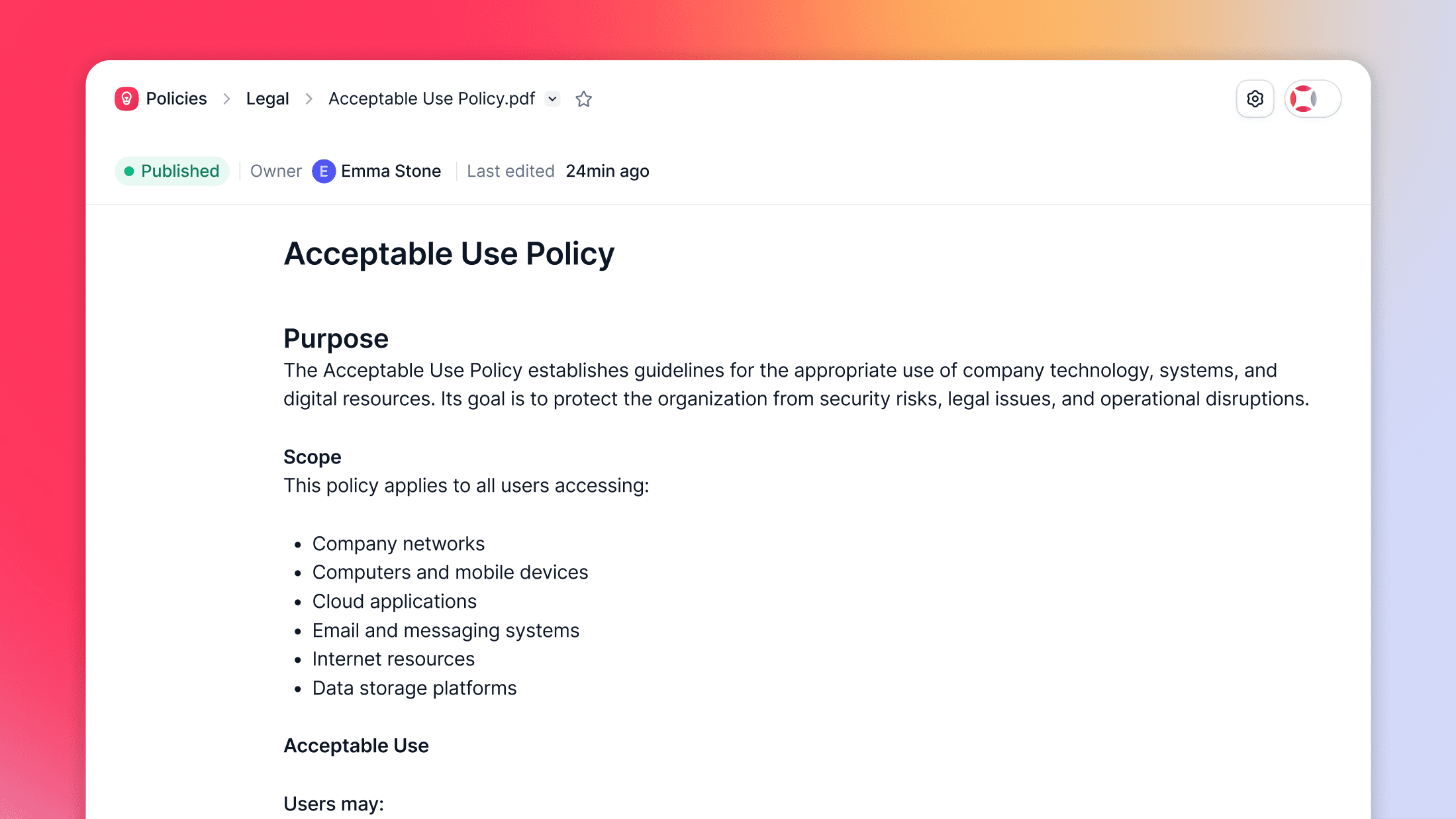1456x819 pixels.
Task: Click Emma Stone's owner avatar
Action: 323,171
